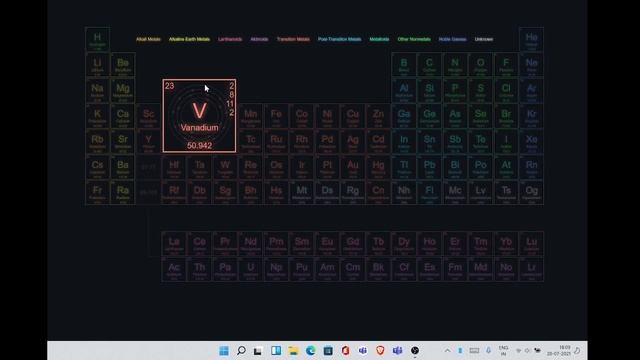Open the Mercury (Hg) tile
The image size is (640, 360).
(x=378, y=167)
